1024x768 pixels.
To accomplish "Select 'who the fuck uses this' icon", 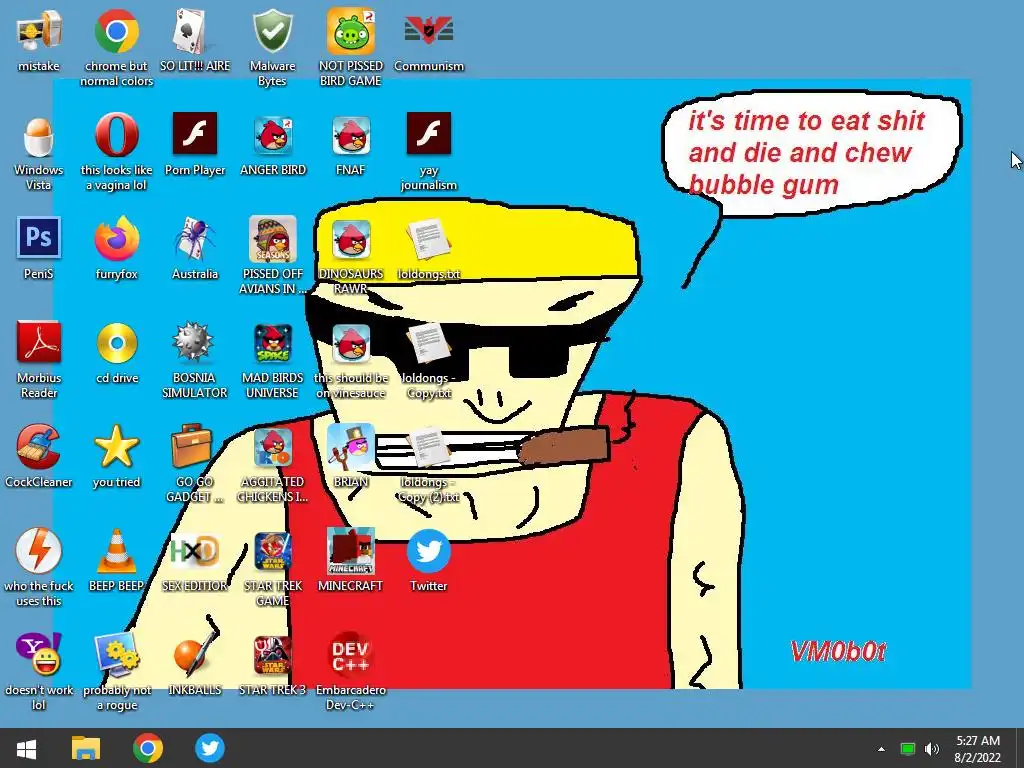I will click(39, 551).
